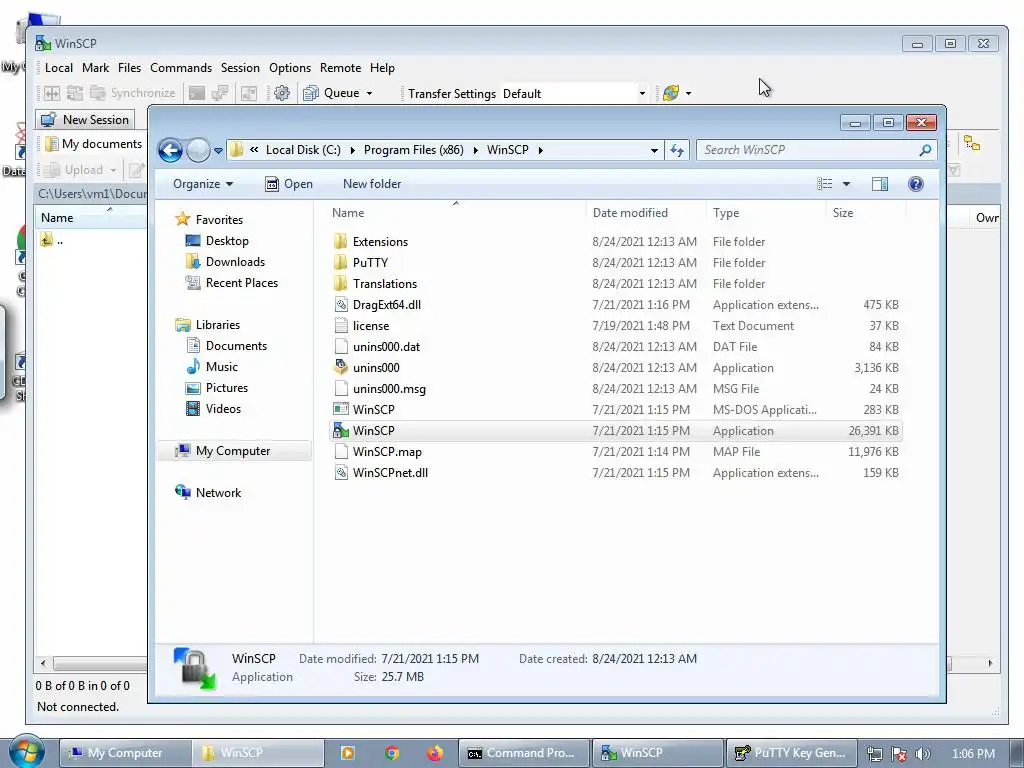This screenshot has width=1024, height=768.
Task: Click the change view icon in Explorer
Action: [x=825, y=184]
